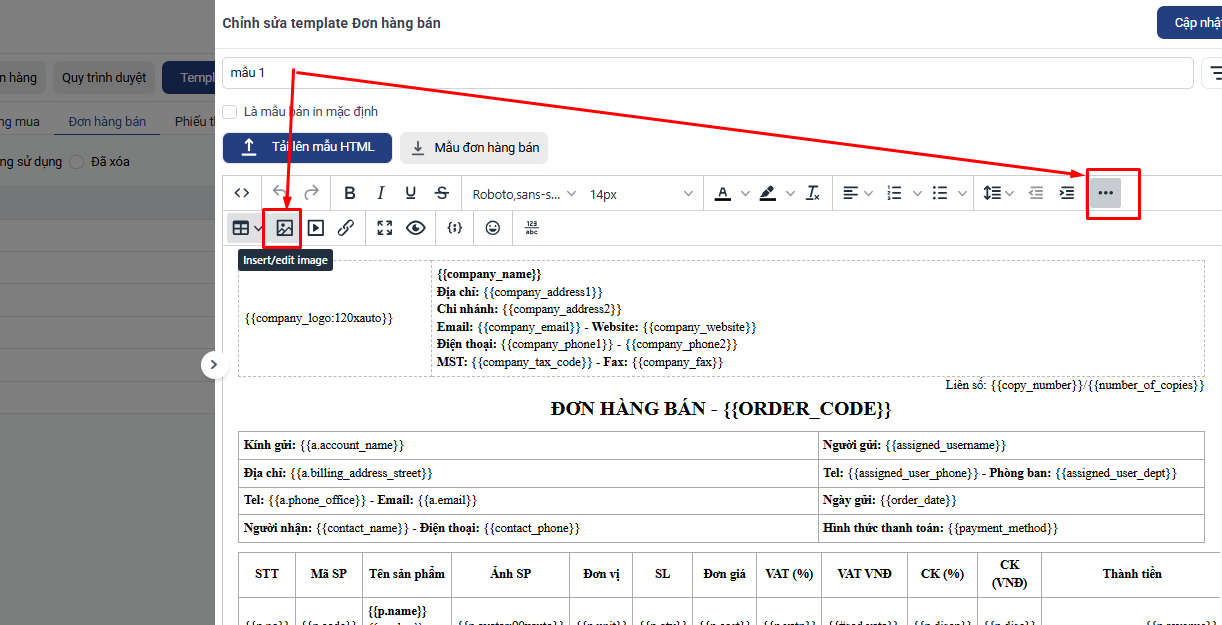Toggle bold formatting
Screen dimensions: 1222x625
point(350,193)
